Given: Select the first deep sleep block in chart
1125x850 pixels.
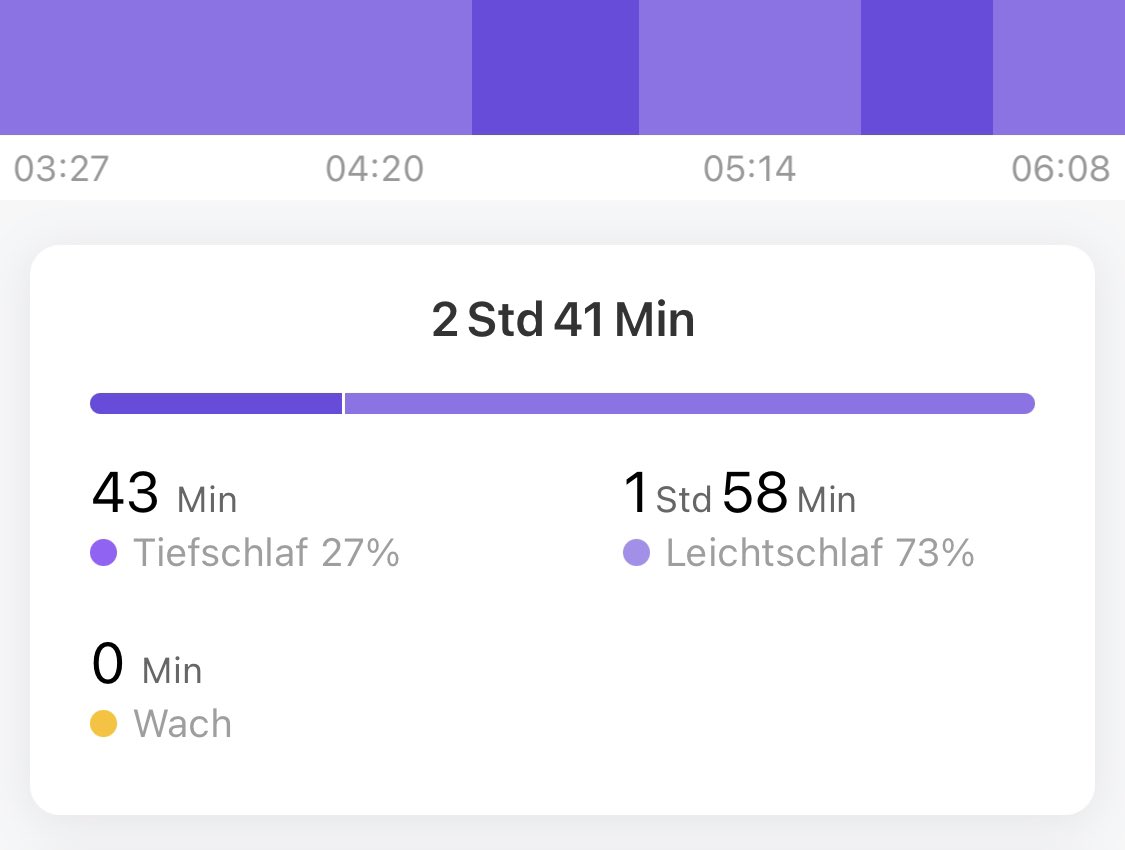Looking at the screenshot, I should 555,67.
